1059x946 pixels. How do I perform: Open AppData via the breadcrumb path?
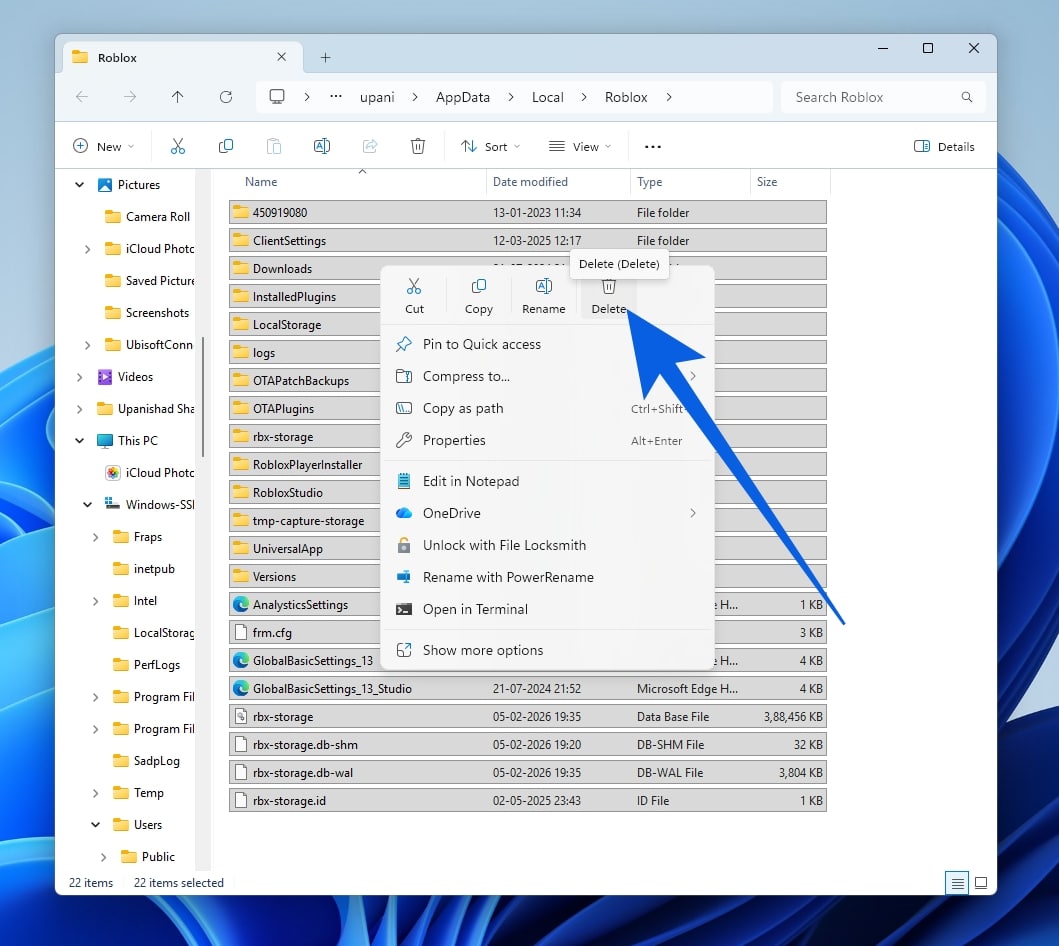pyautogui.click(x=461, y=97)
